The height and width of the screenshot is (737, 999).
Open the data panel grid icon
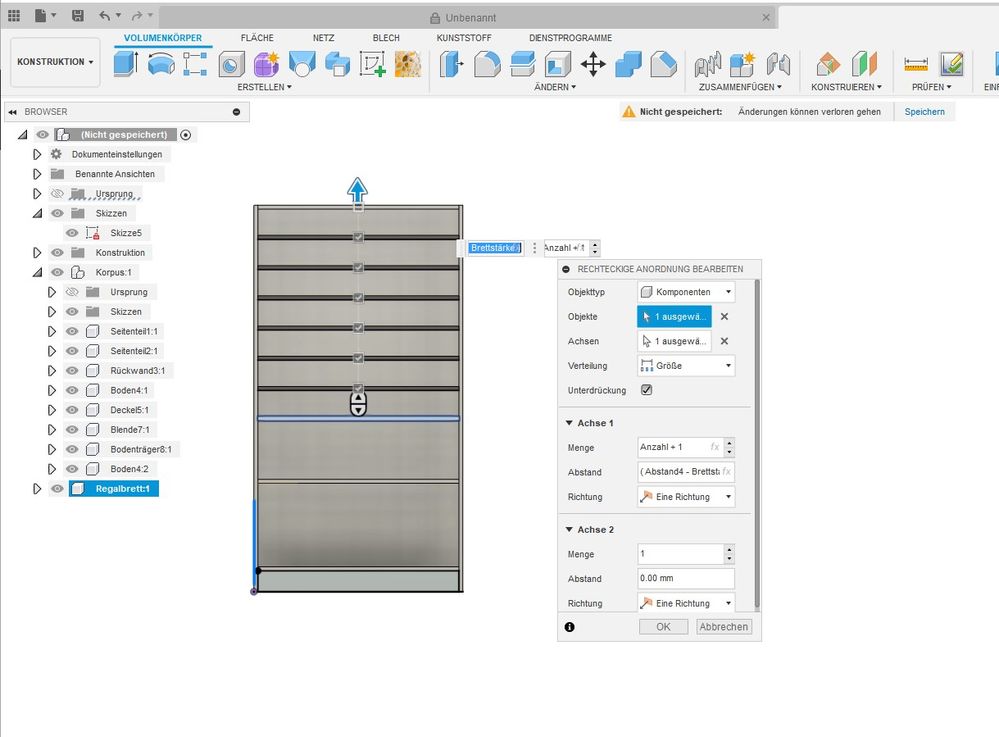[x=13, y=15]
